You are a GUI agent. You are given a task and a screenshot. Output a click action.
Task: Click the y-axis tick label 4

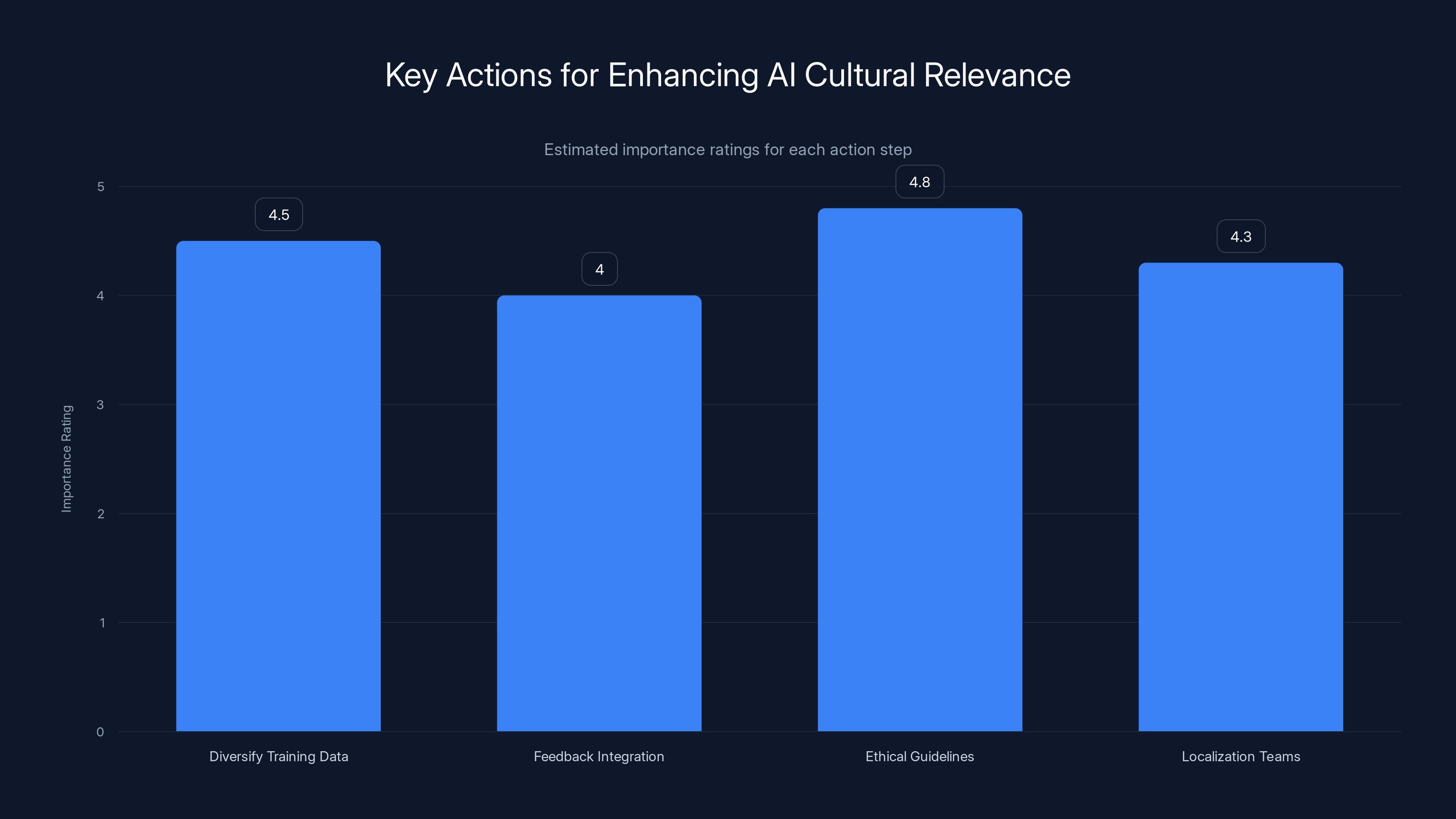tap(101, 296)
